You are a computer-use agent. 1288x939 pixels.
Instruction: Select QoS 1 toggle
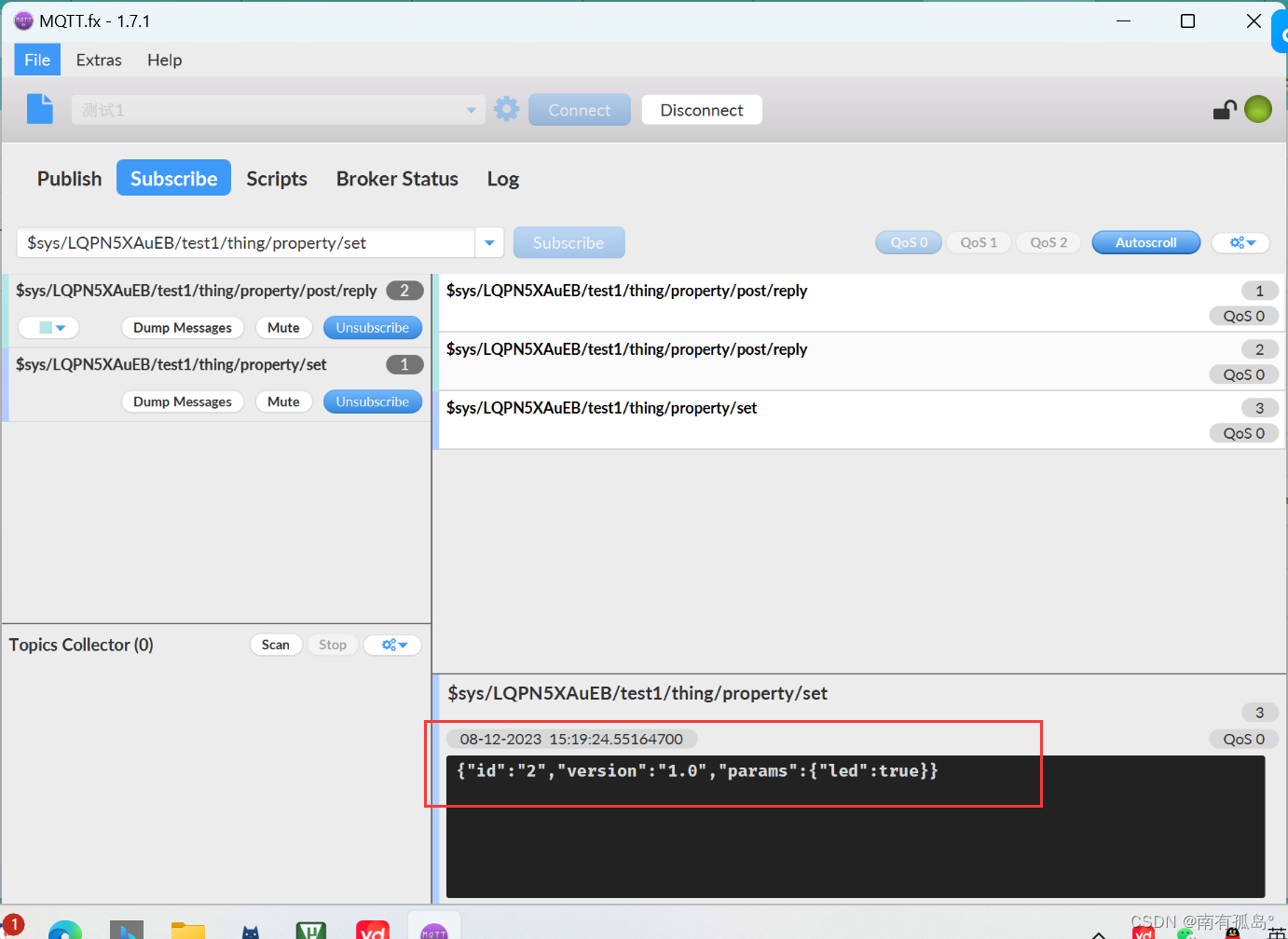979,242
